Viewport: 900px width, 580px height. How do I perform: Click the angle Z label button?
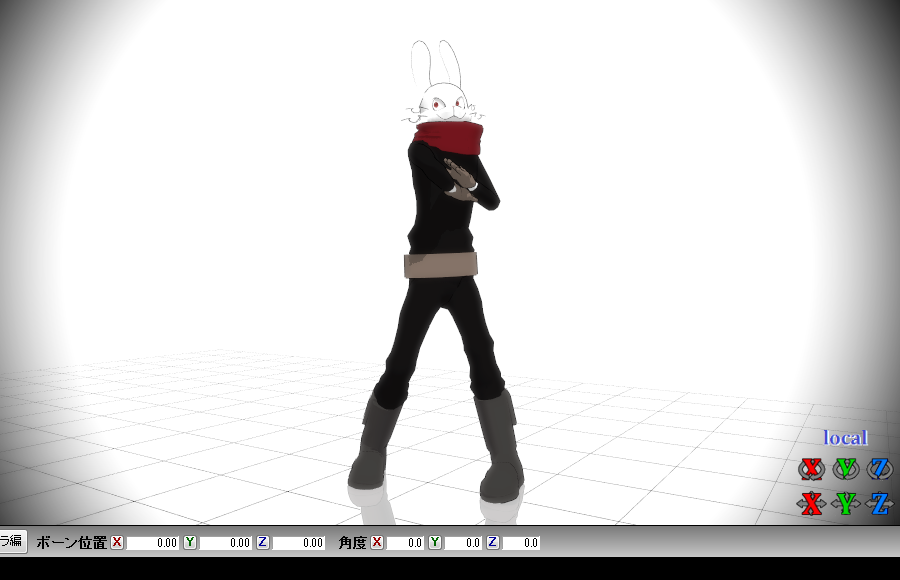click(x=493, y=542)
